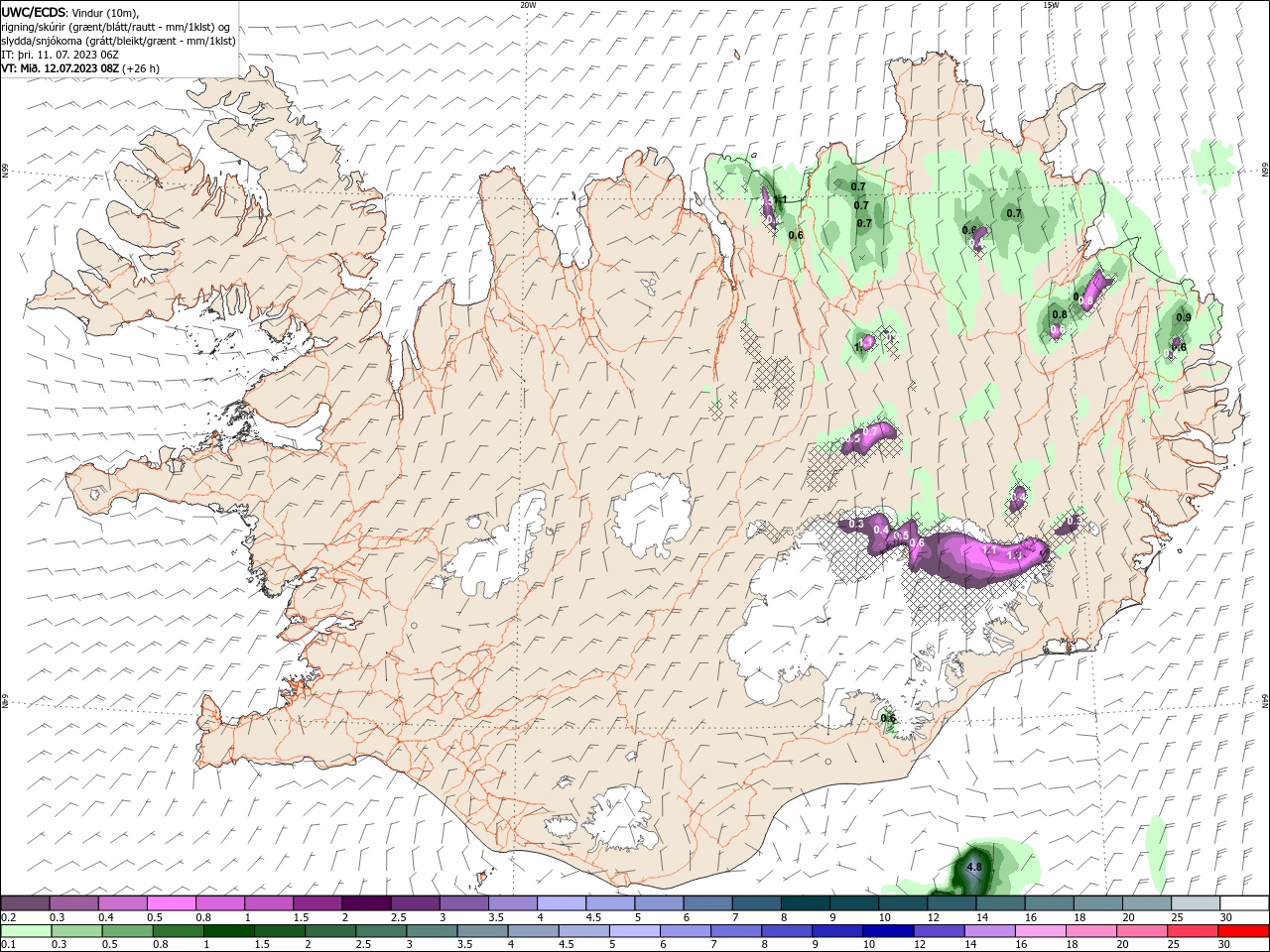Select upper legend lavender swatch 4 to 4.5
Screen dimensions: 1270x952
click(560, 902)
